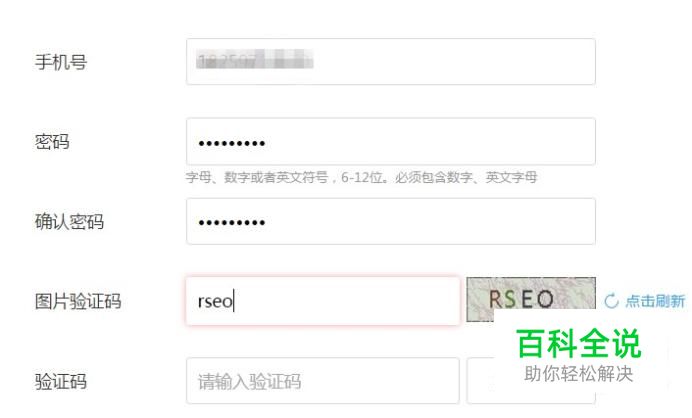Screen dimensions: 692x418
Task: Click the masked dots in 确认密码 field
Action: click(232, 222)
